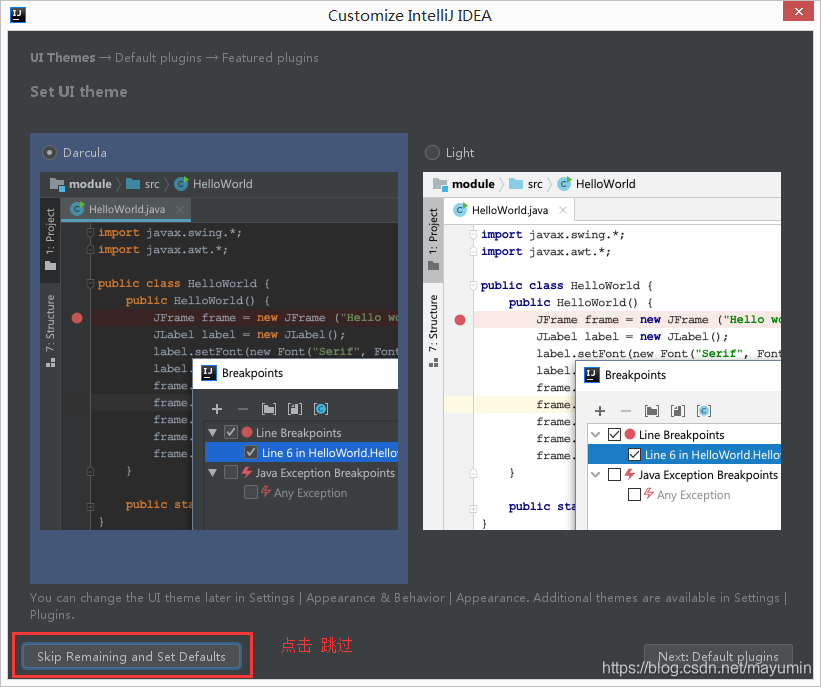Click module folder icon in Darcula preview
This screenshot has width=821, height=687.
tap(57, 184)
